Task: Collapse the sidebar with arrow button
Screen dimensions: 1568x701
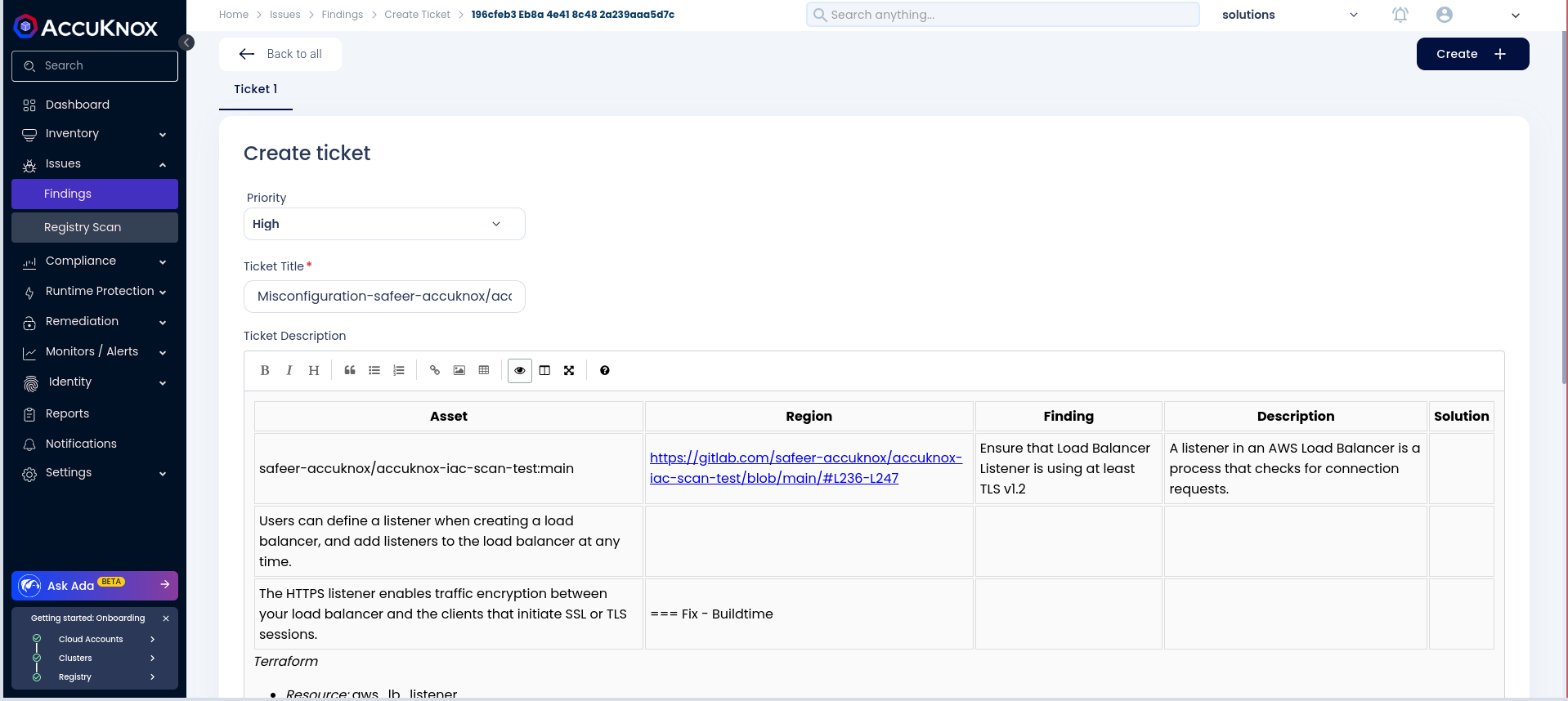Action: 186,42
